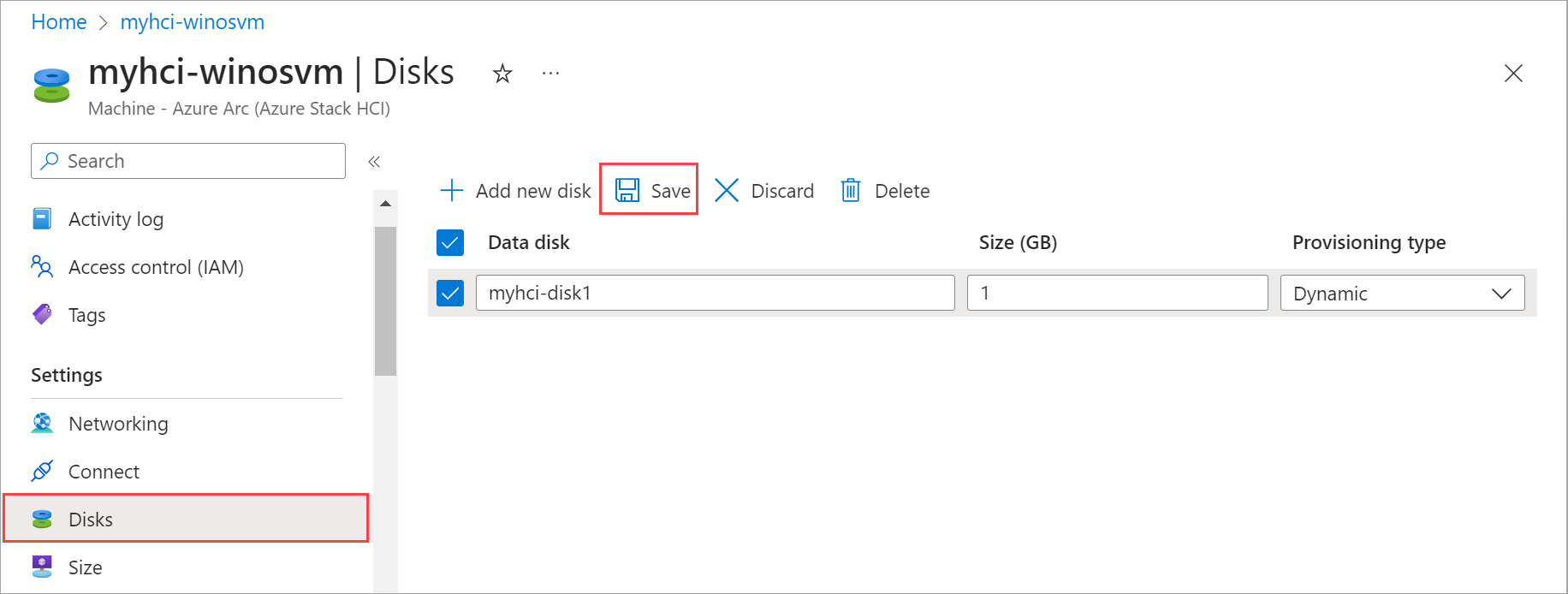The height and width of the screenshot is (594, 1568).
Task: Click the Access control (IAM) people icon
Action: tap(42, 267)
